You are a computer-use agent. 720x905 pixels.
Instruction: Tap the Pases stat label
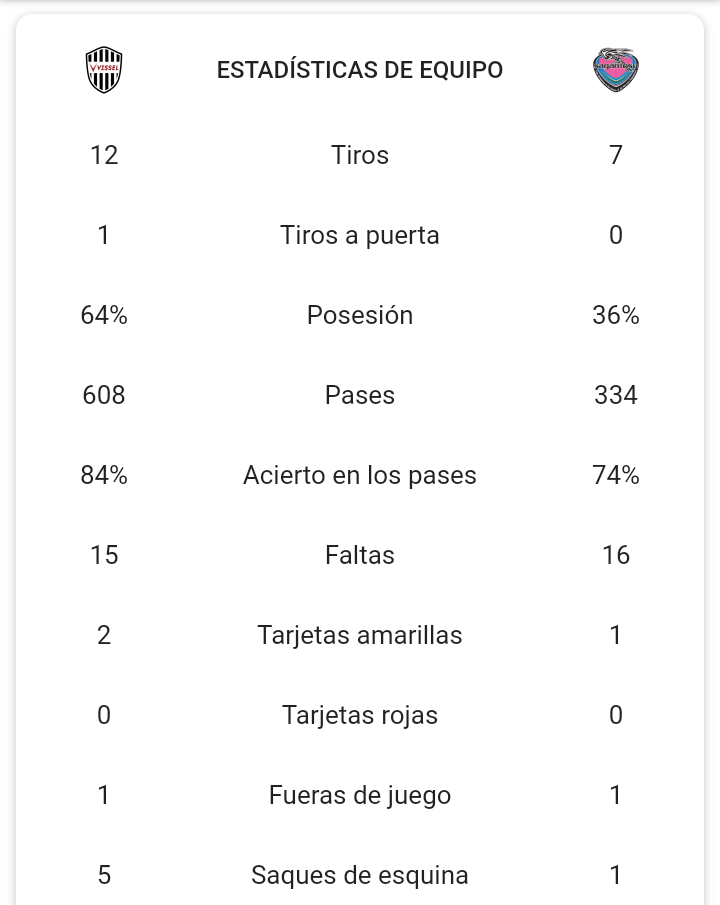click(x=360, y=395)
